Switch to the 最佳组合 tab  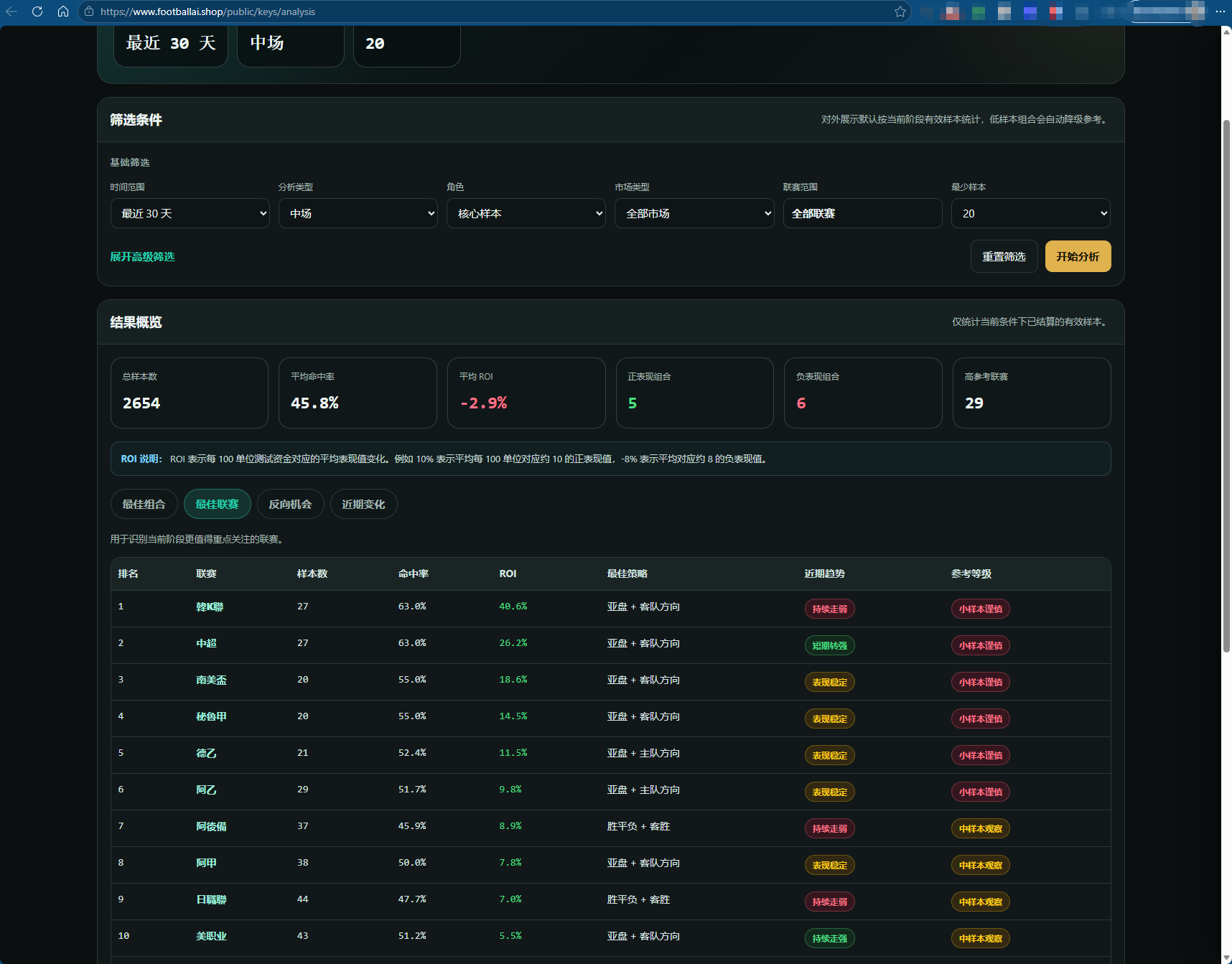click(144, 504)
